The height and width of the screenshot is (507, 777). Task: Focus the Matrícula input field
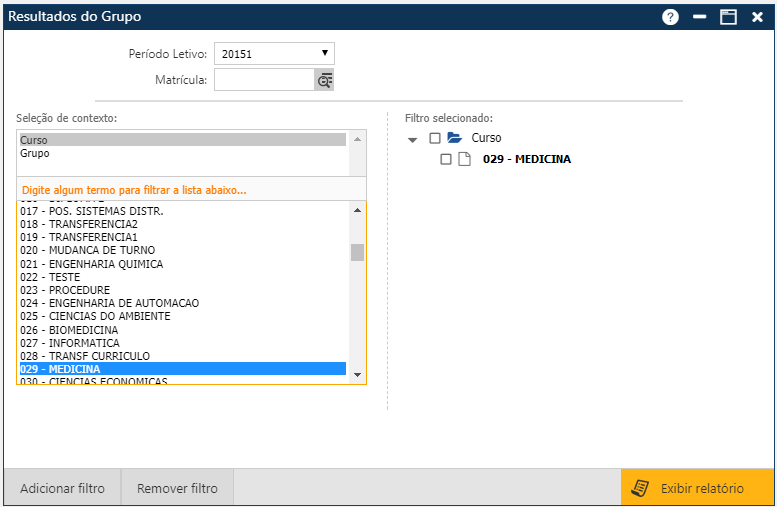[x=264, y=80]
